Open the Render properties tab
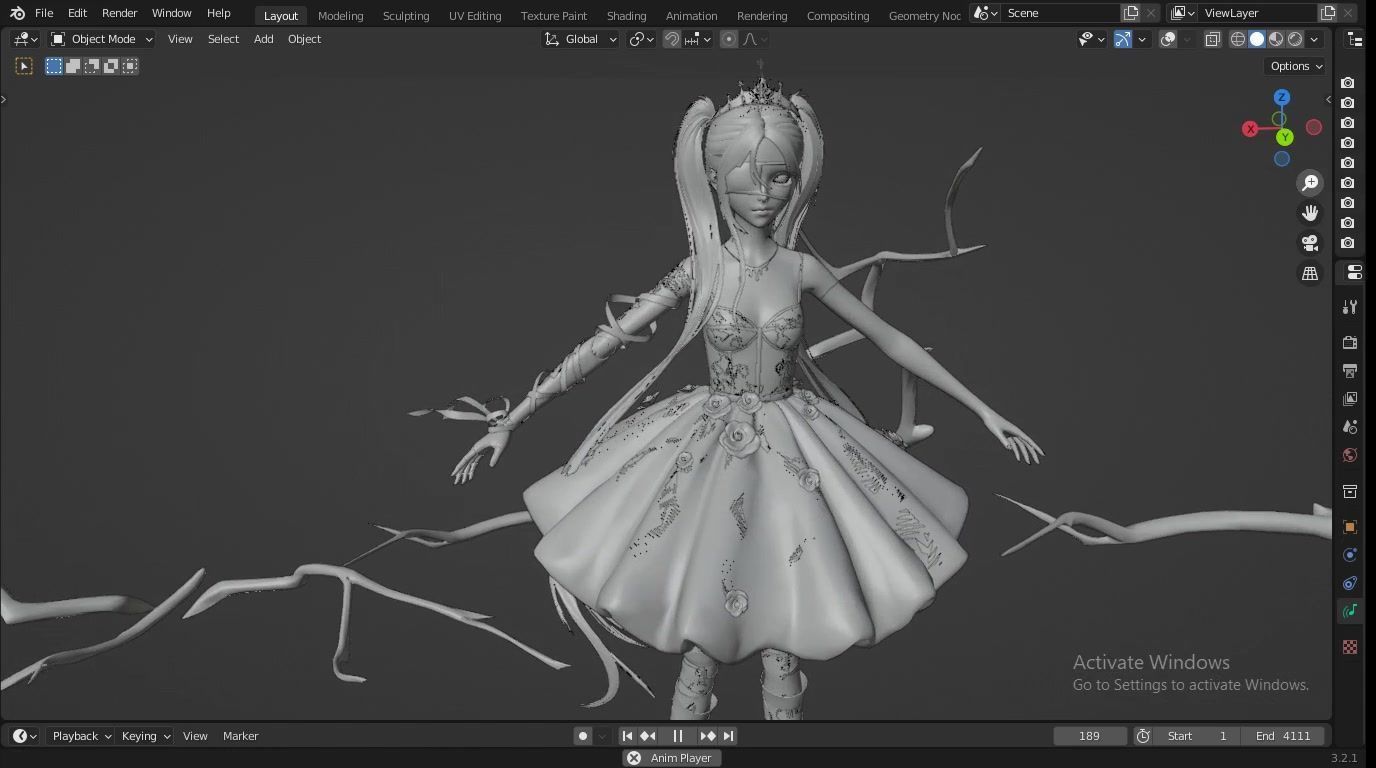The width and height of the screenshot is (1376, 768). [1350, 342]
